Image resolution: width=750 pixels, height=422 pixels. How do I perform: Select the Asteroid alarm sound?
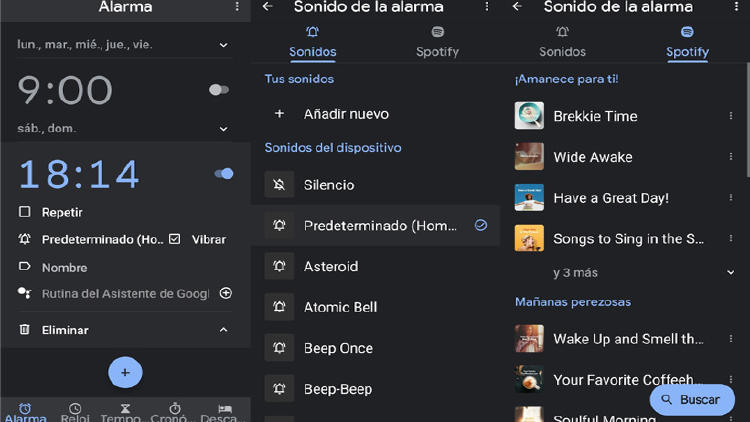pos(331,266)
